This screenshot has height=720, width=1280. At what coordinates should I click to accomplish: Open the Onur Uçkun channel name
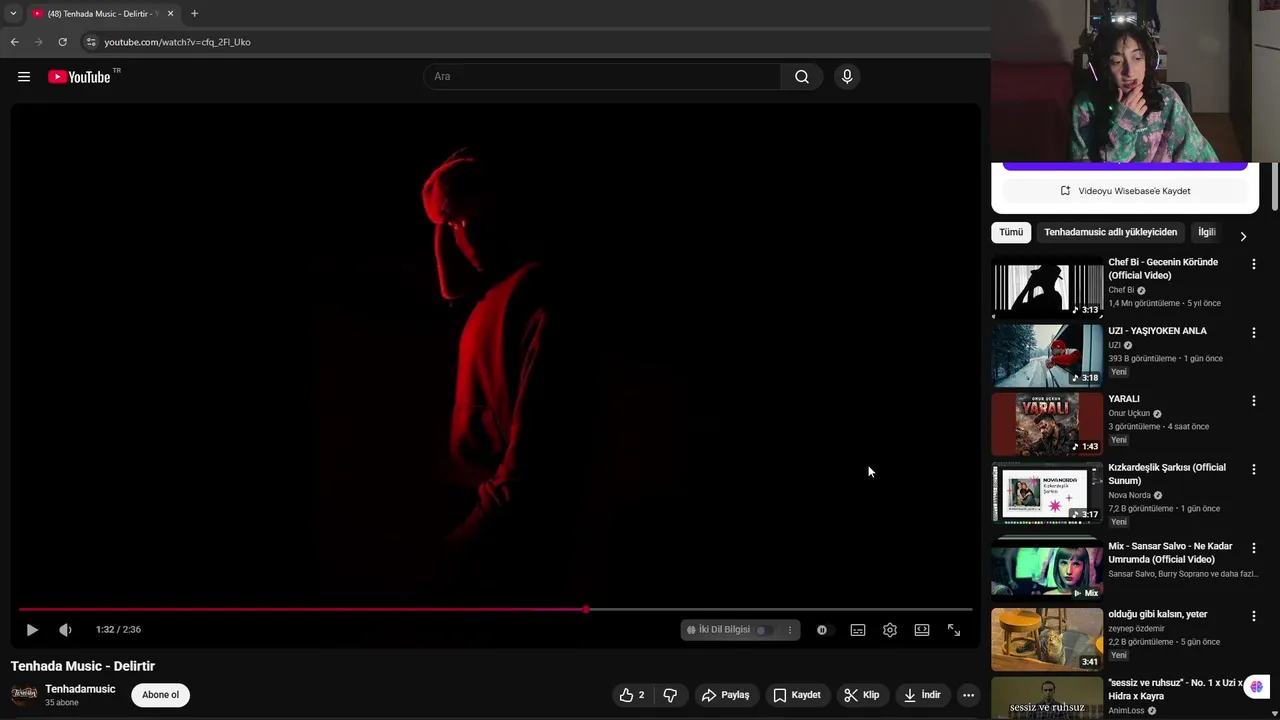[x=1129, y=413]
